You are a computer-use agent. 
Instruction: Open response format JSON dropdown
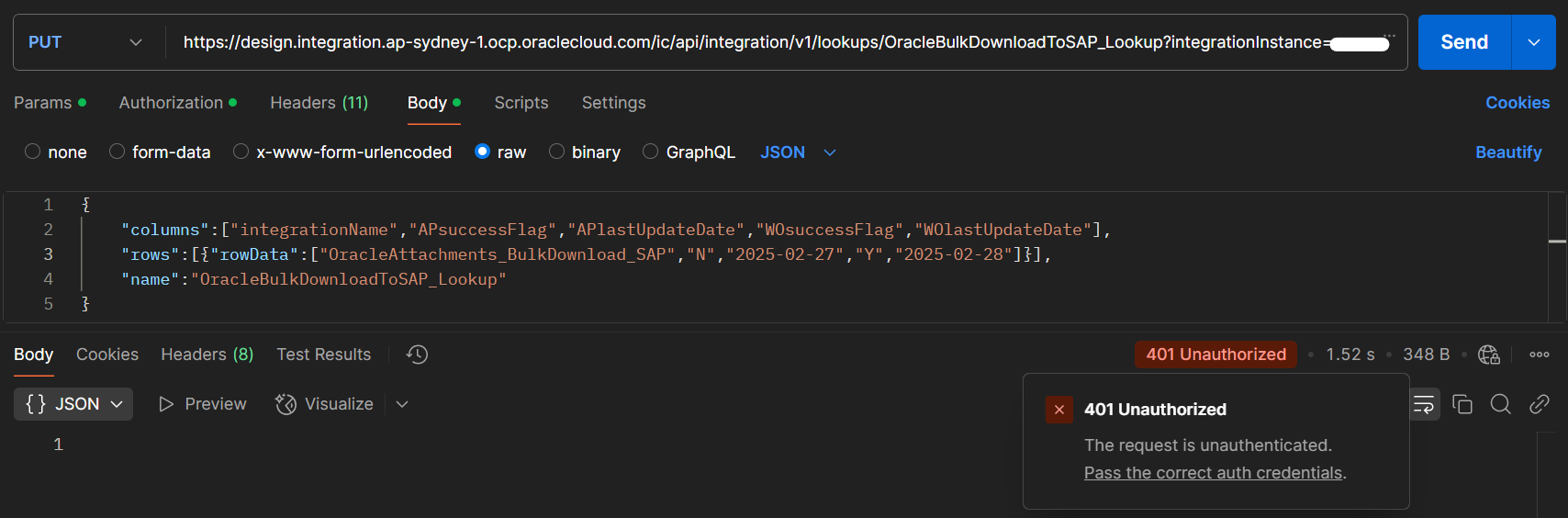tap(73, 404)
